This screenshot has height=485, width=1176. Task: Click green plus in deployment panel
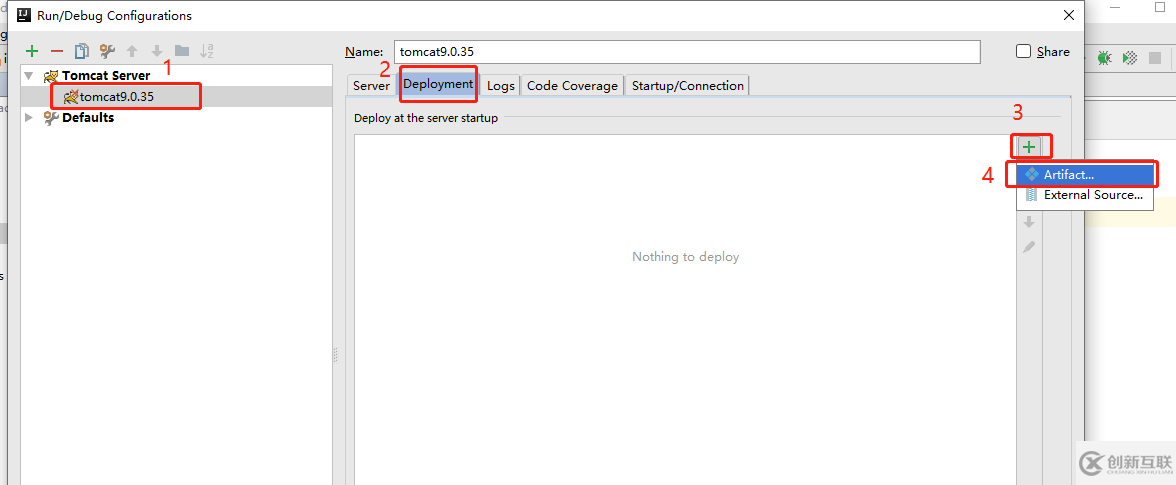[1029, 147]
